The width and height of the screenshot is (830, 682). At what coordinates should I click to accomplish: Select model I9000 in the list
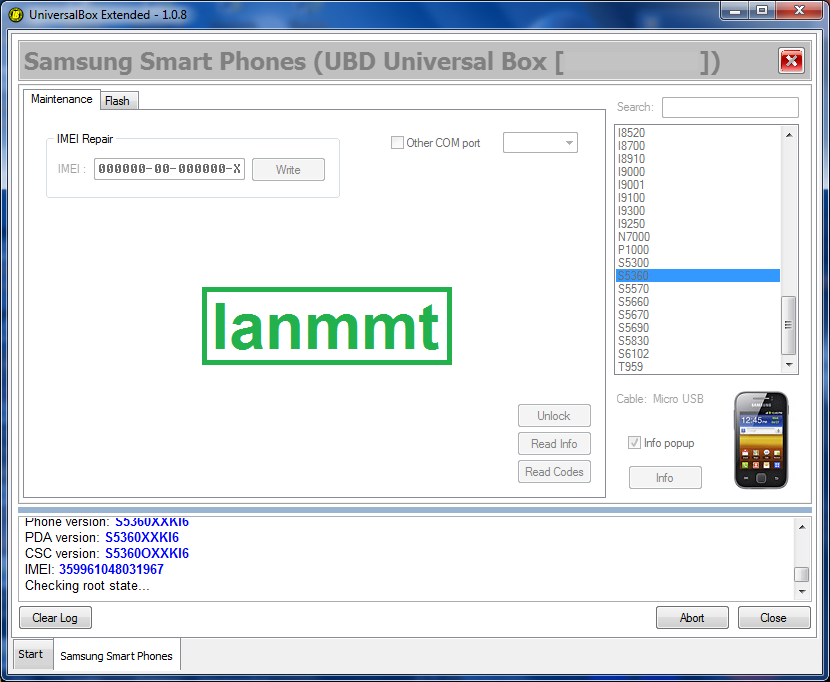click(698, 172)
